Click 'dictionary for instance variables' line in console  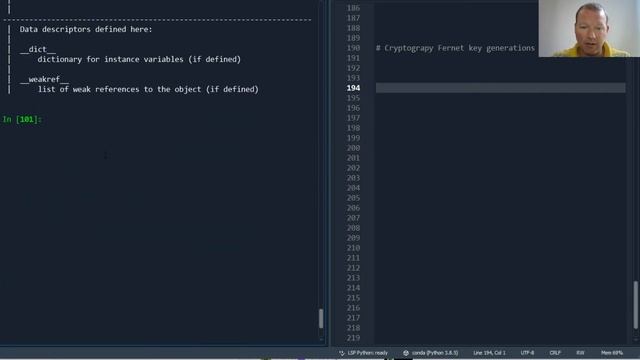pos(139,59)
